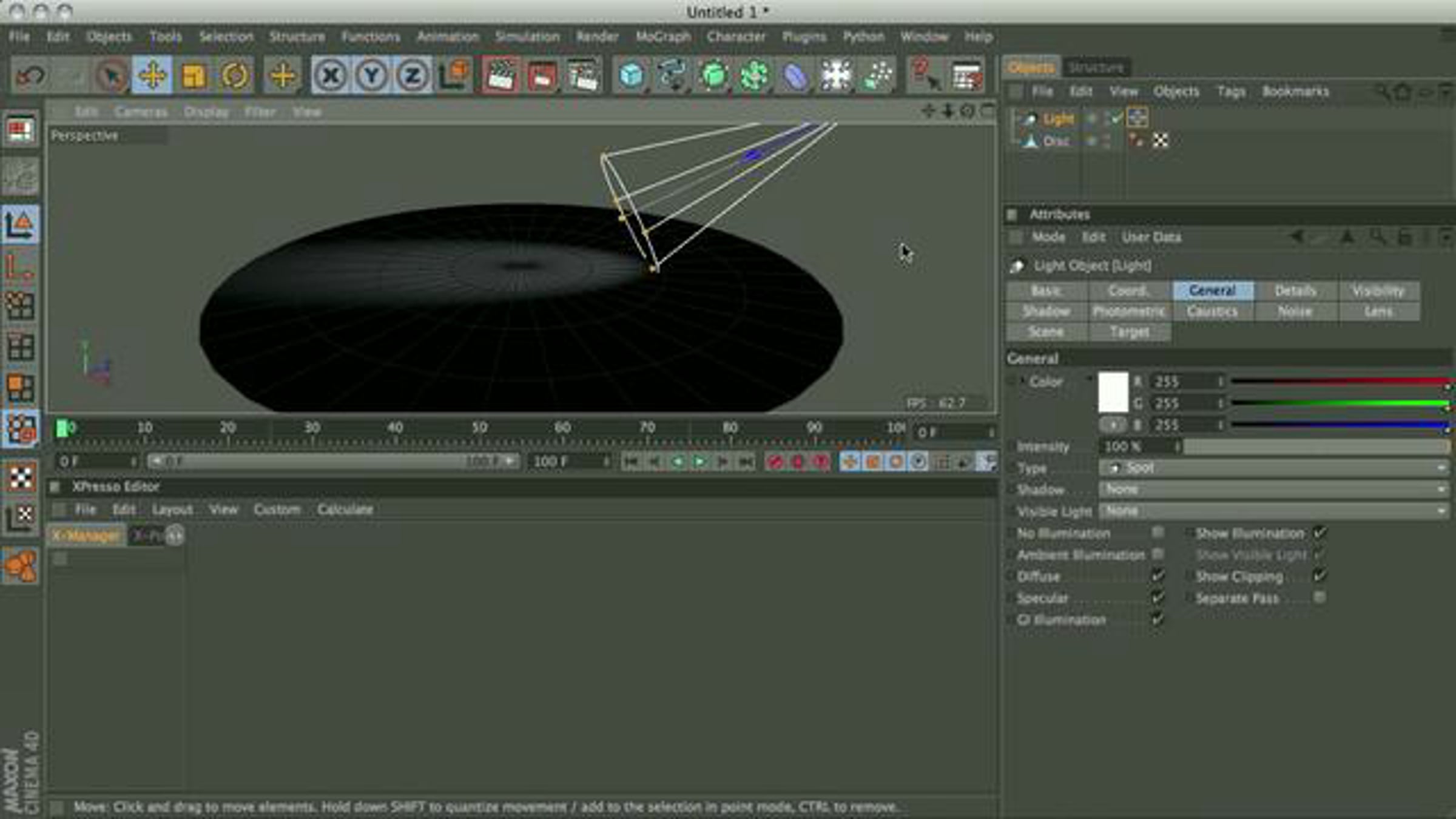Select the Rotate tool icon
The image size is (1456, 819).
[234, 76]
